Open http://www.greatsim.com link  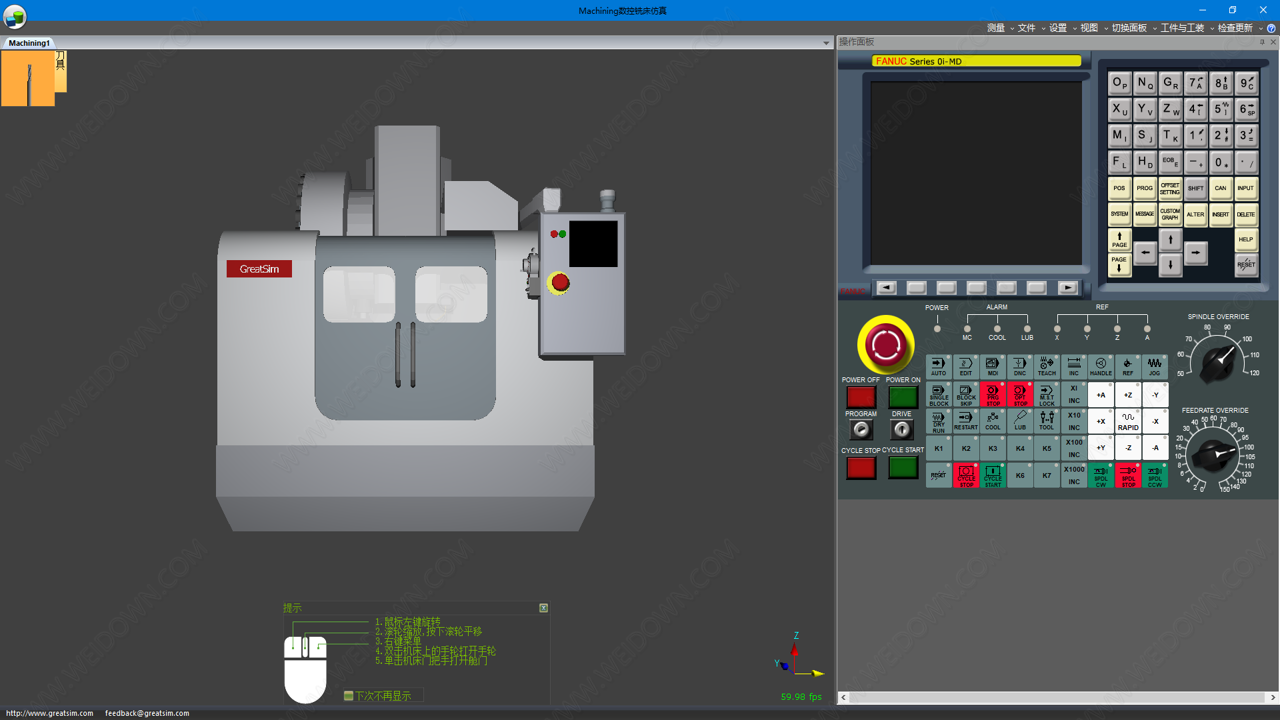pyautogui.click(x=49, y=713)
